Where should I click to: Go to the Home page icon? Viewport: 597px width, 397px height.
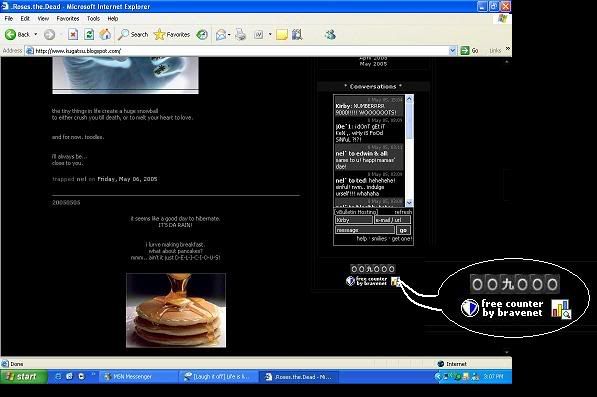pos(105,35)
